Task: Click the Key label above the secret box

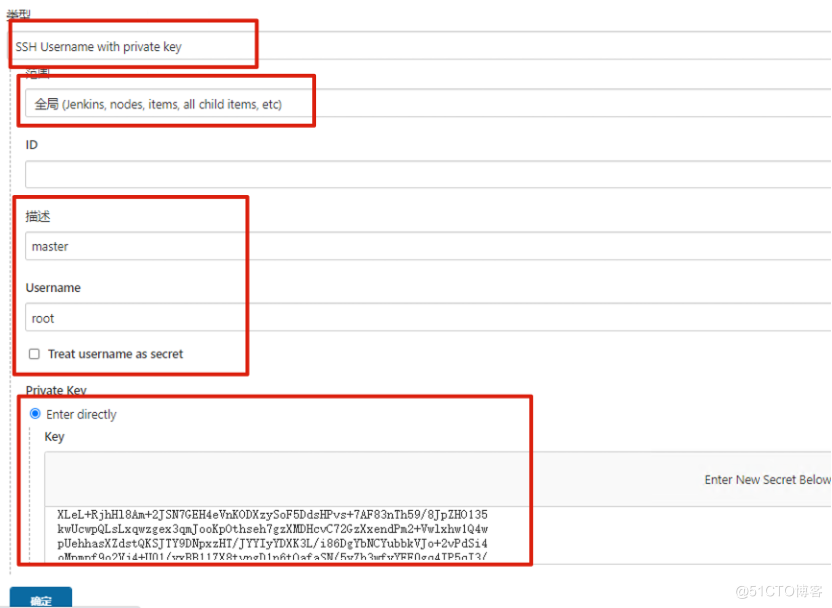Action: click(x=54, y=437)
